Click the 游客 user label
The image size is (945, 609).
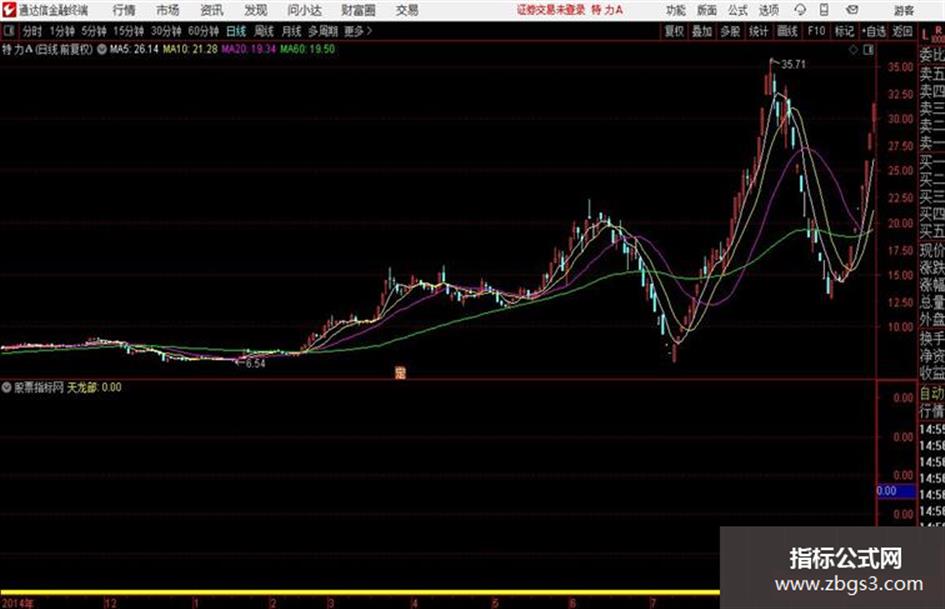[904, 10]
